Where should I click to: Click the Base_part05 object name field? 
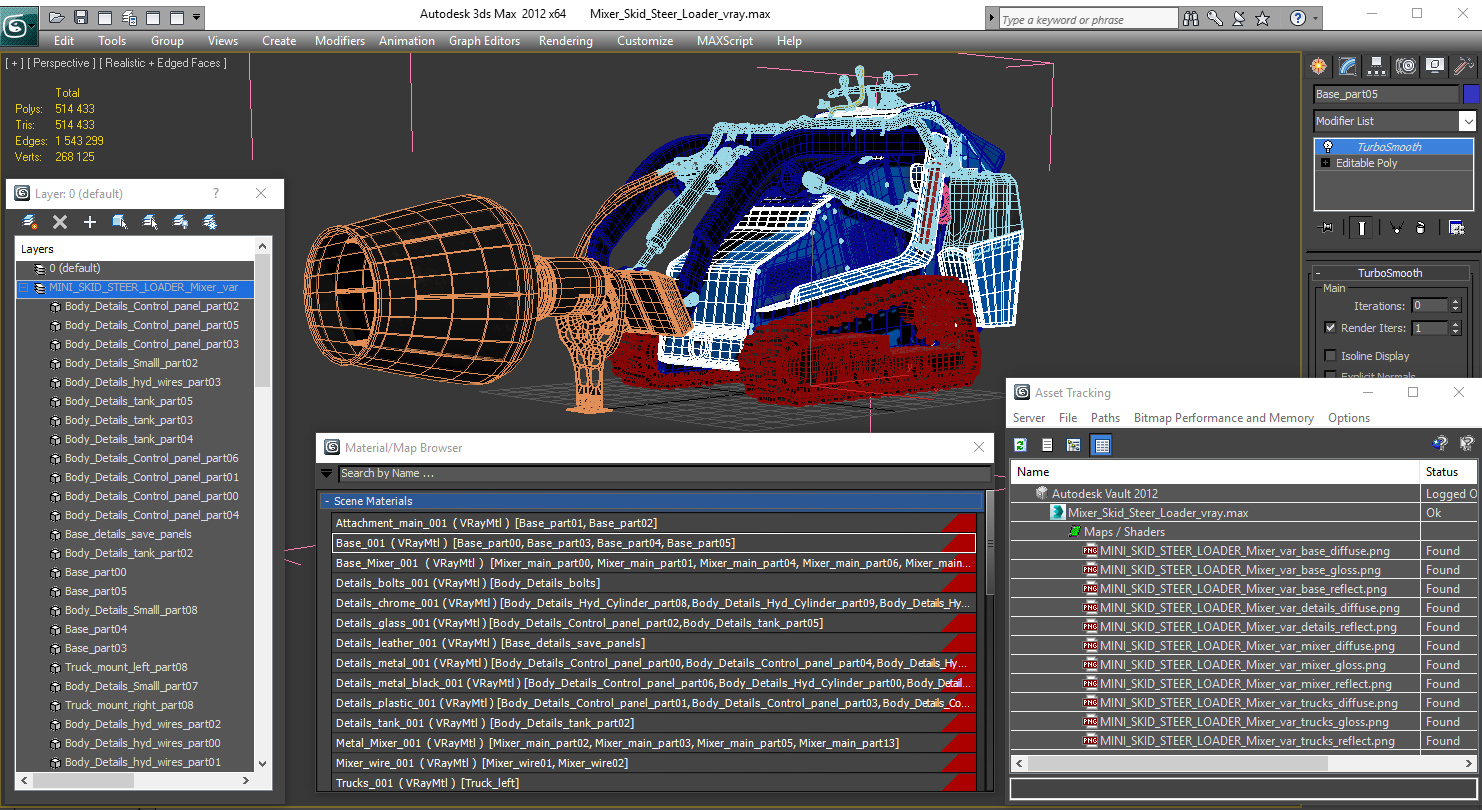point(1386,94)
